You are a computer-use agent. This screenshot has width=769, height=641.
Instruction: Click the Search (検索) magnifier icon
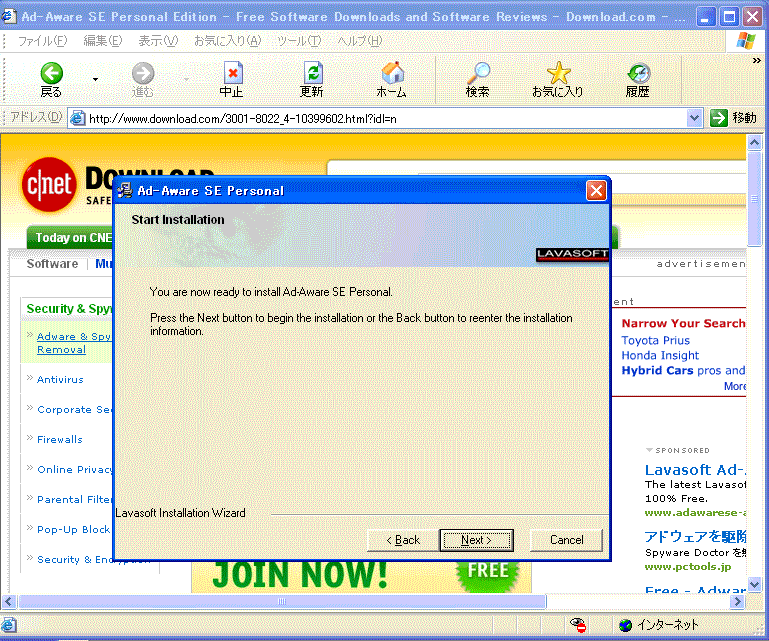tap(478, 73)
